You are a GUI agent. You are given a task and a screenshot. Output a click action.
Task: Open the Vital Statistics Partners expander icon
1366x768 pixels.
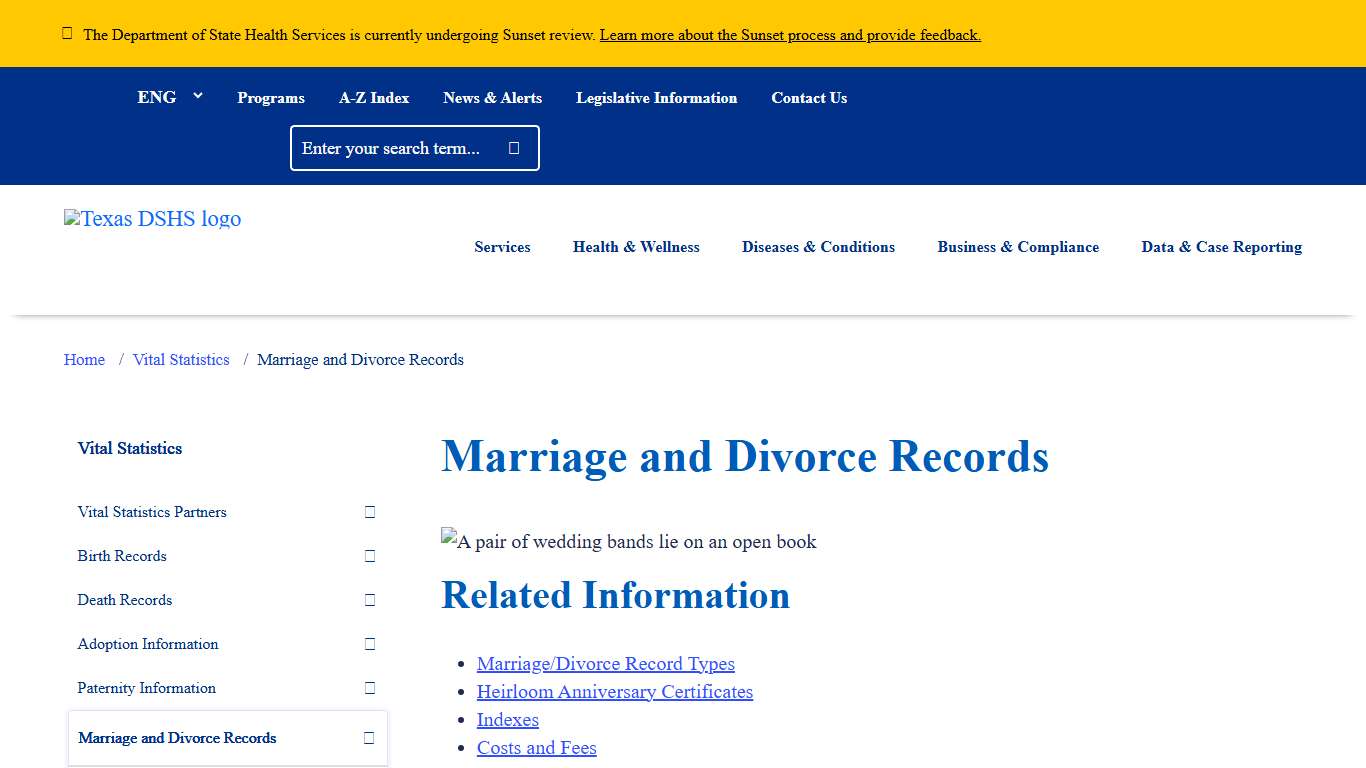[x=369, y=512]
